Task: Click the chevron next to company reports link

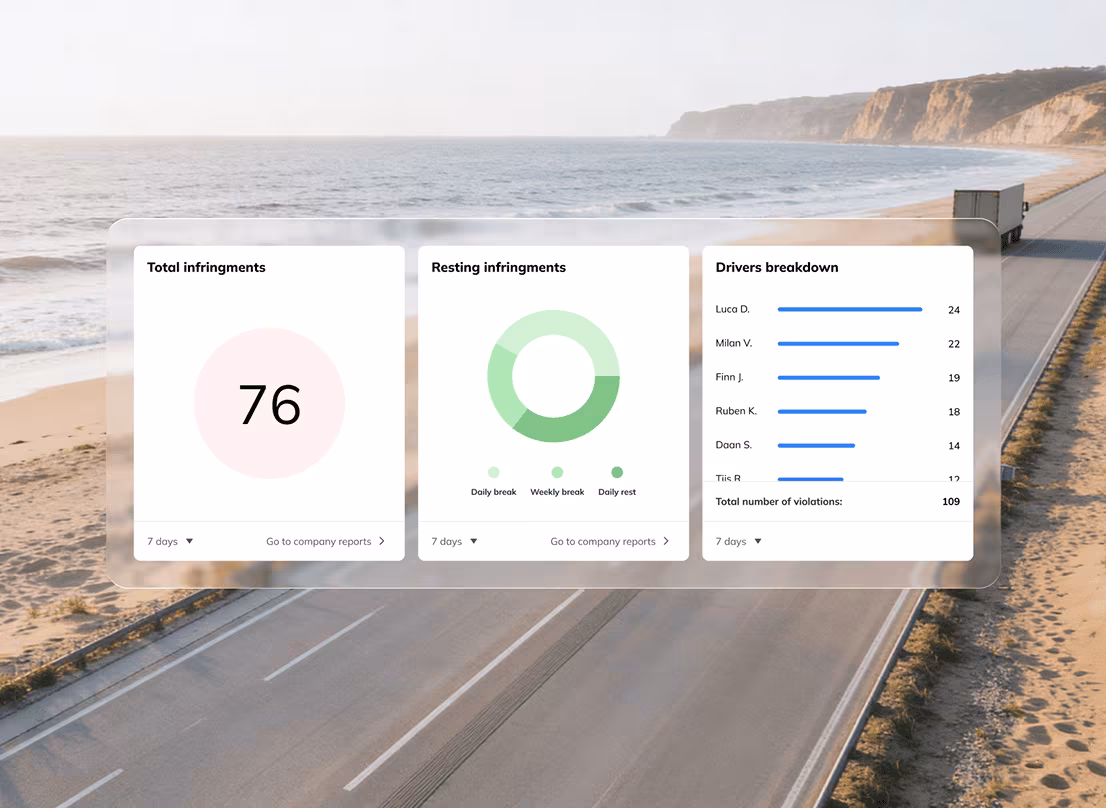Action: [381, 541]
